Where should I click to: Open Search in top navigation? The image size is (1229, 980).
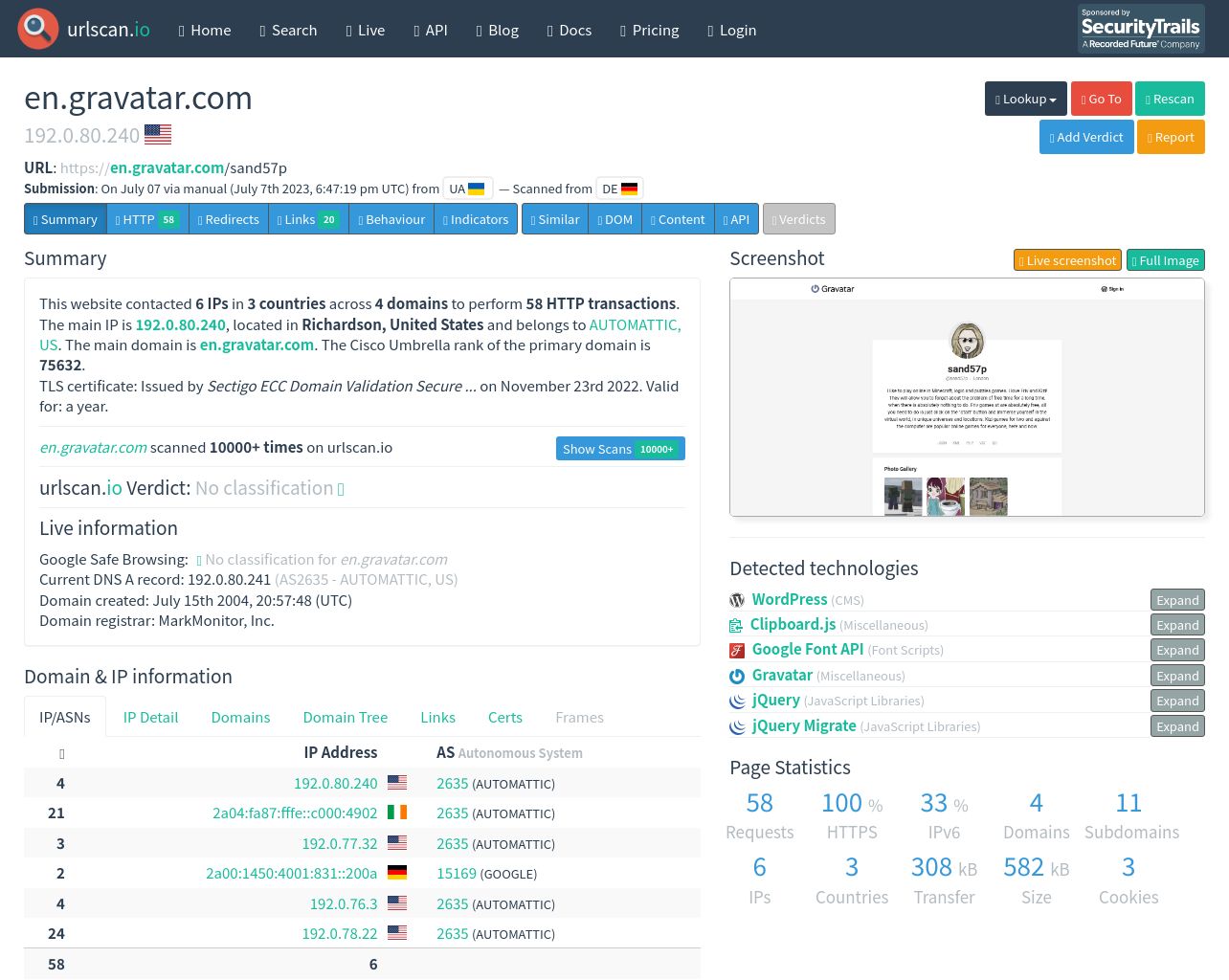[288, 30]
